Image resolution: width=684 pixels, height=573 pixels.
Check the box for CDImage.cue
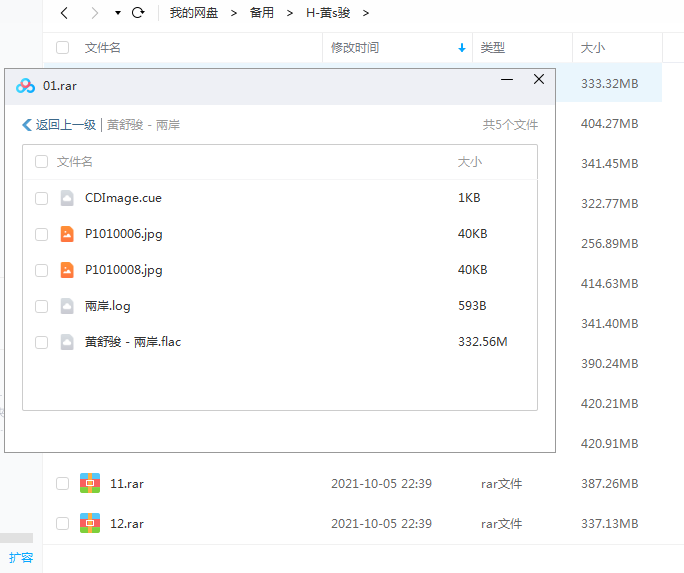click(x=41, y=198)
